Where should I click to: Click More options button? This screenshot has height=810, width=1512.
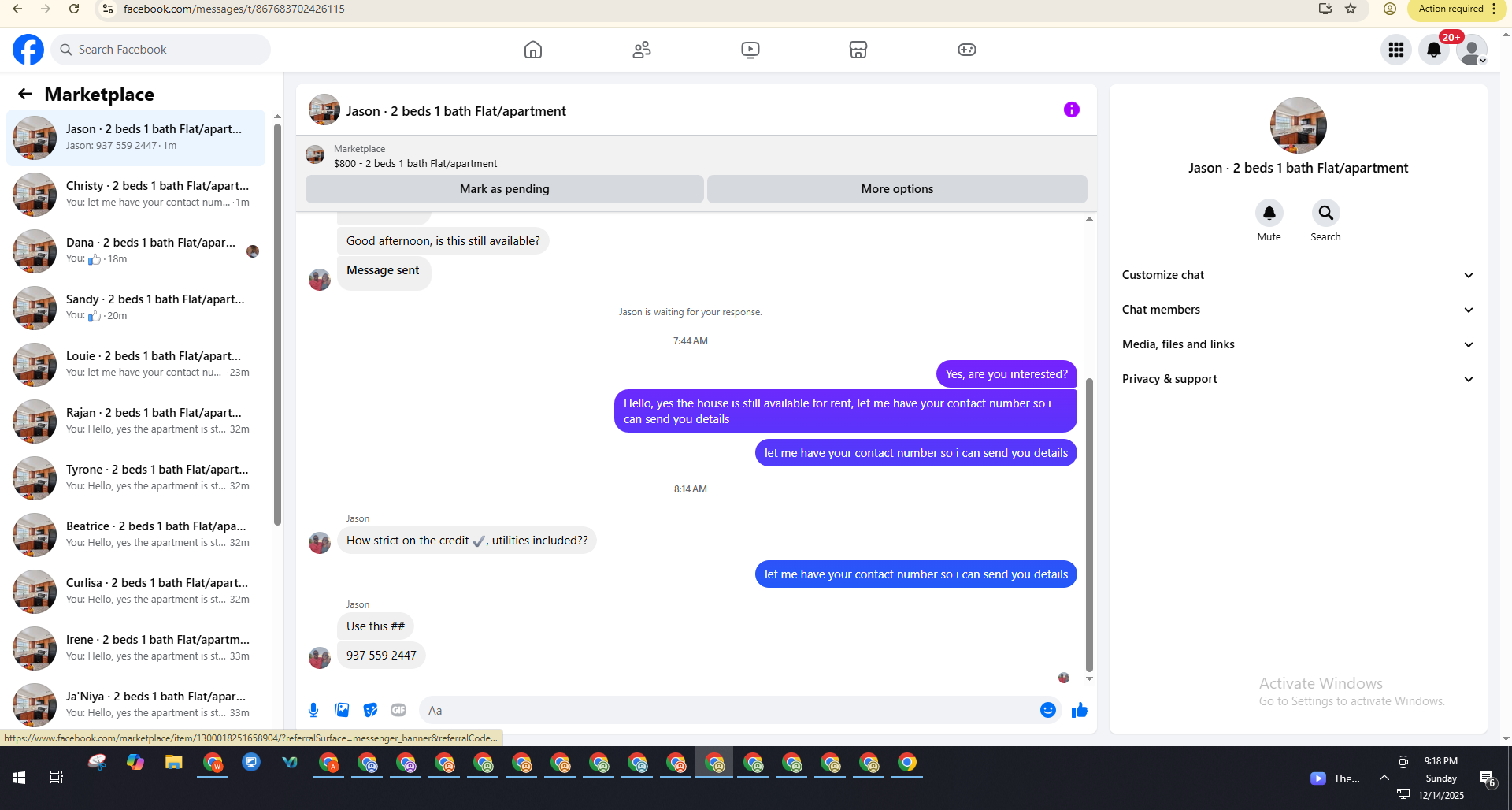pyautogui.click(x=897, y=189)
